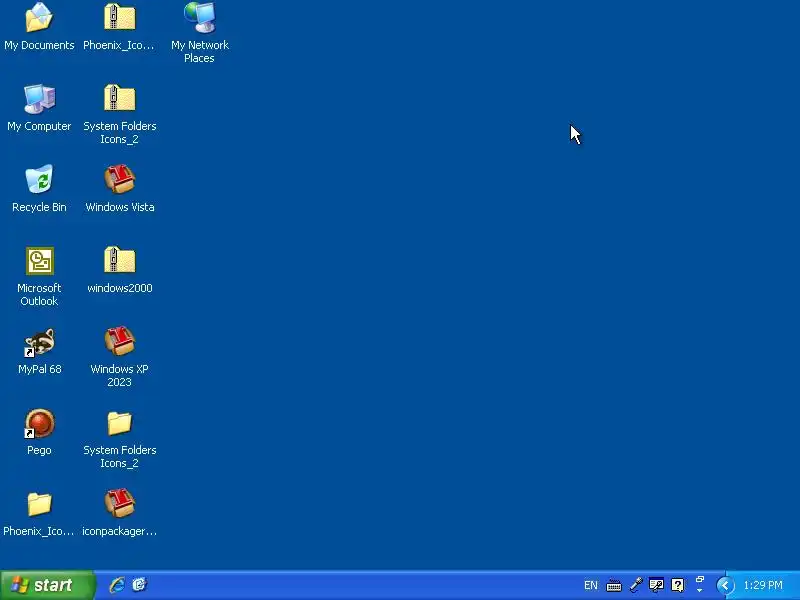Click the language bar restore icon
Screen dimensions: 800x600
(700, 580)
